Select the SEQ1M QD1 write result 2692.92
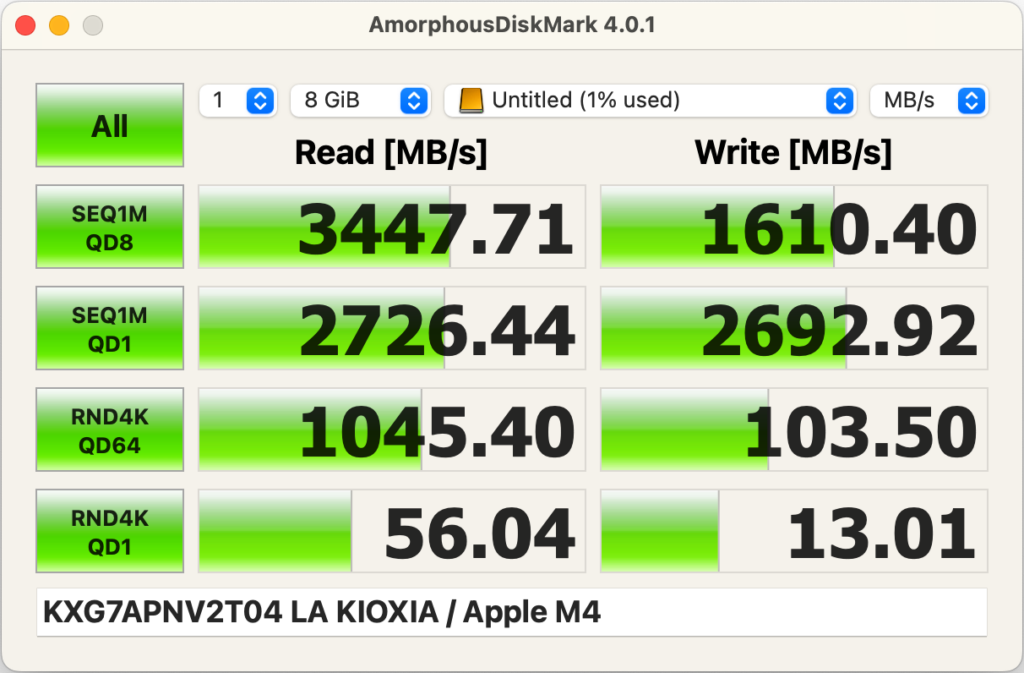Image resolution: width=1024 pixels, height=673 pixels. [x=793, y=329]
